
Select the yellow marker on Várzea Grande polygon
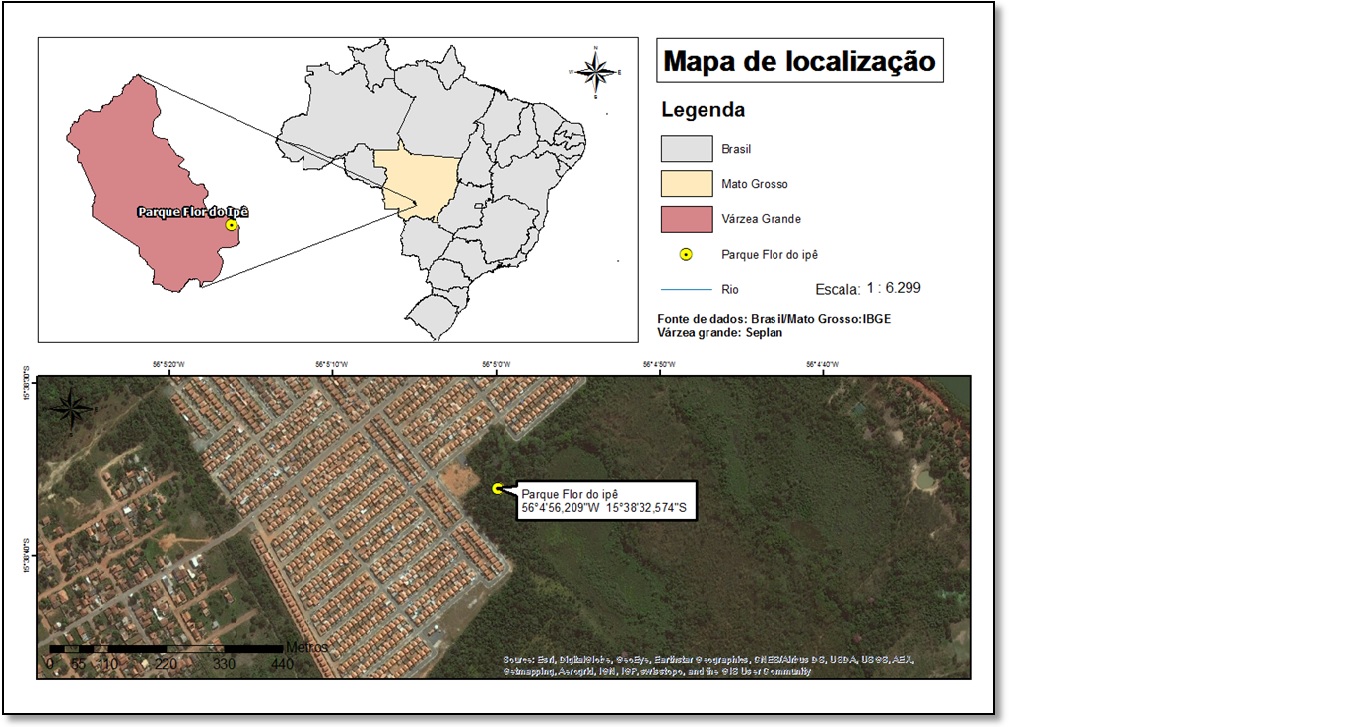point(232,226)
